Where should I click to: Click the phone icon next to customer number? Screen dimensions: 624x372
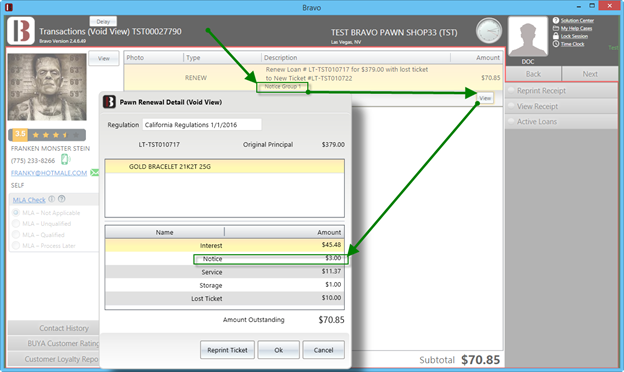(x=64, y=160)
